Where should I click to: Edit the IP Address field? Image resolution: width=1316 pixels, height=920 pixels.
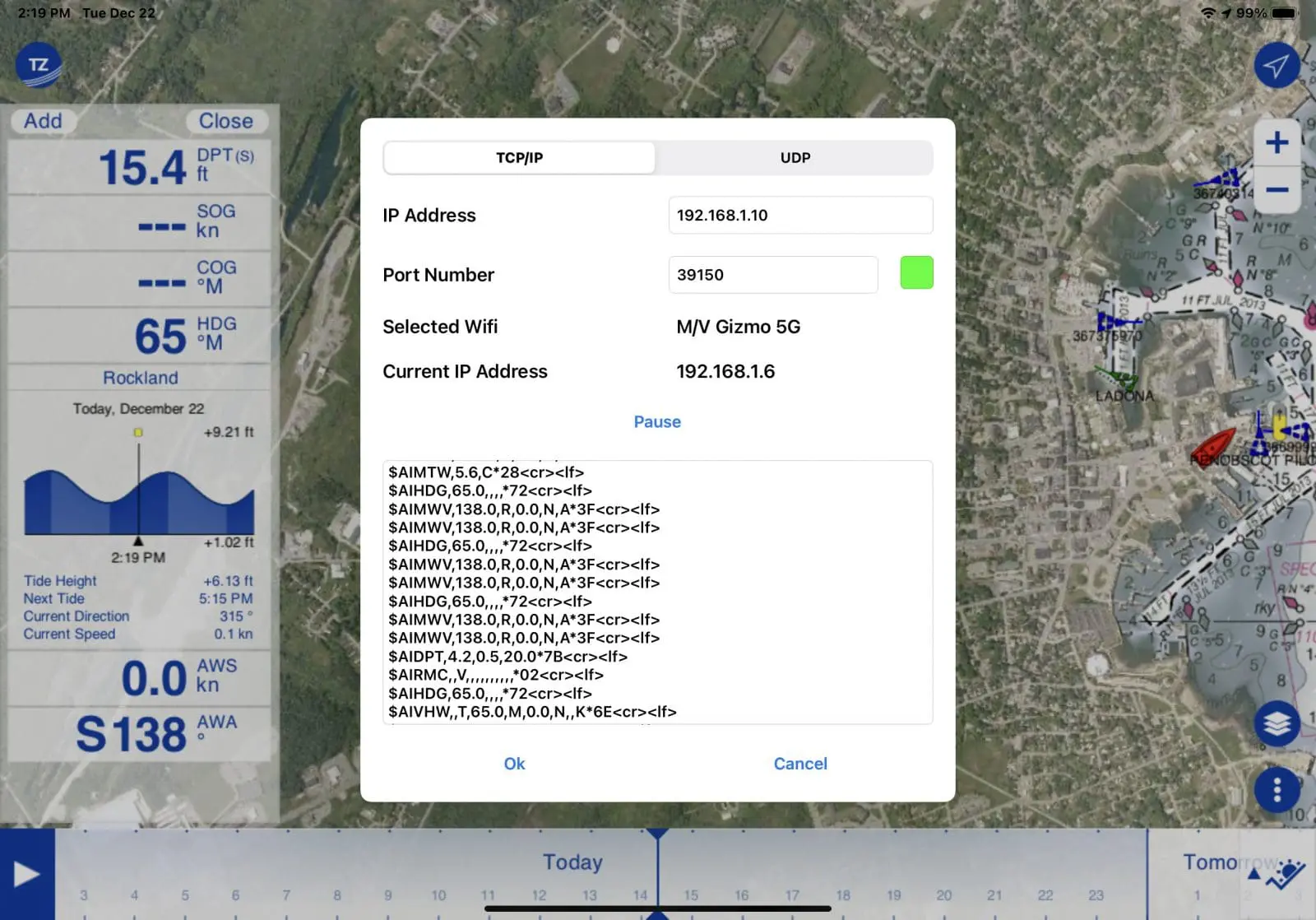pos(800,215)
